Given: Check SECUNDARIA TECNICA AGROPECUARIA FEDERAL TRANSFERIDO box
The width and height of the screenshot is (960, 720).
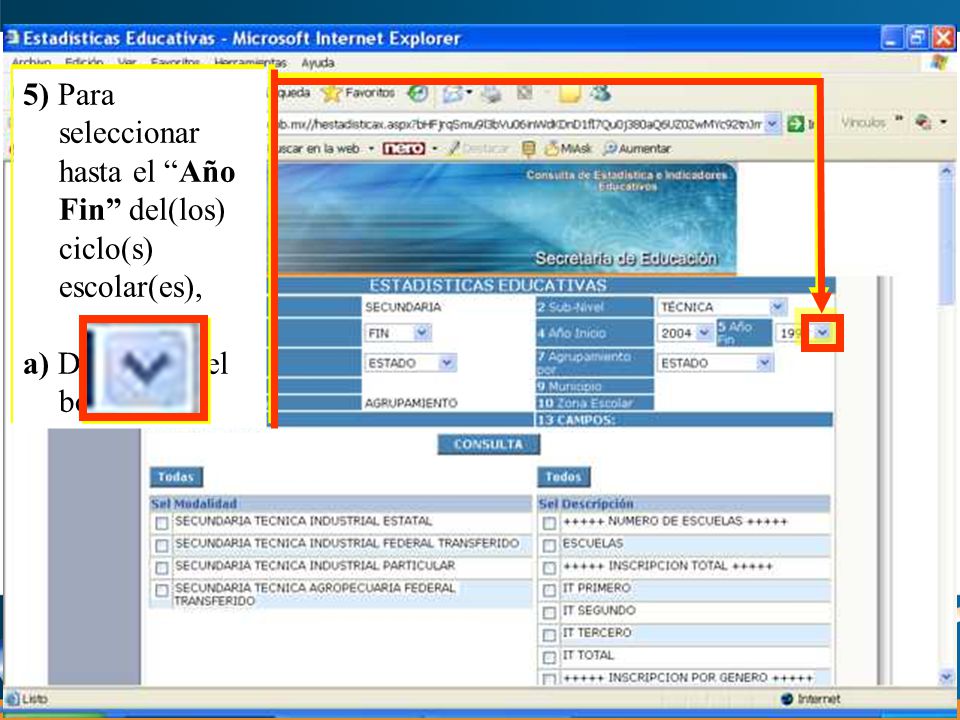Looking at the screenshot, I should tap(162, 590).
